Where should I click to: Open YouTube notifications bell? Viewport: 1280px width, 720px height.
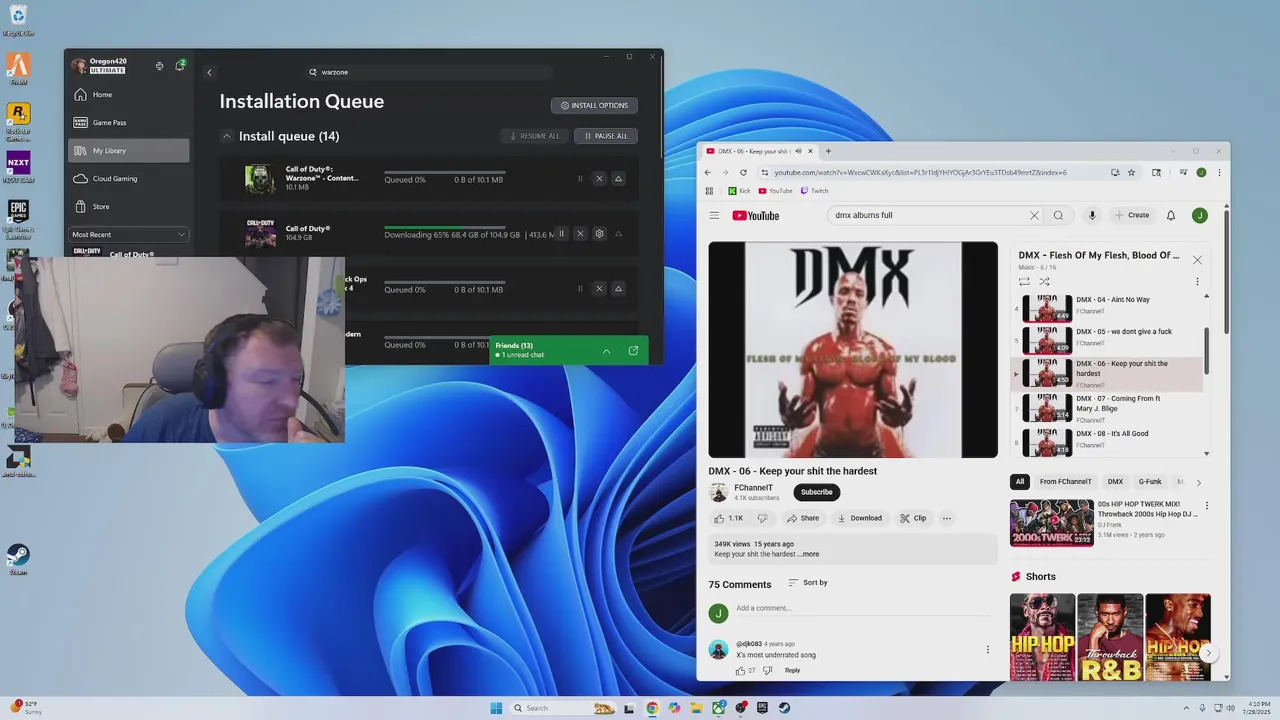click(x=1171, y=215)
